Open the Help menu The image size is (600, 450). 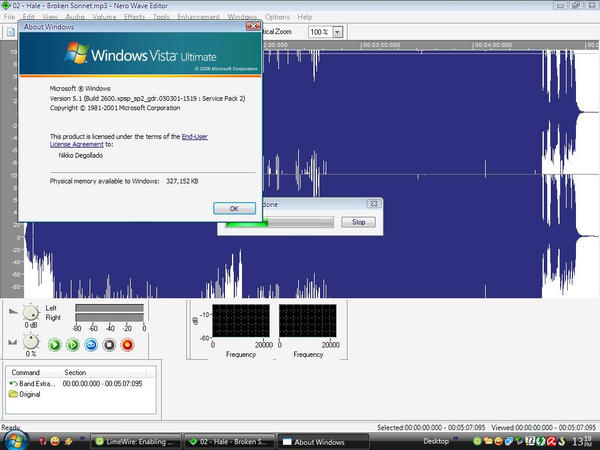point(305,17)
